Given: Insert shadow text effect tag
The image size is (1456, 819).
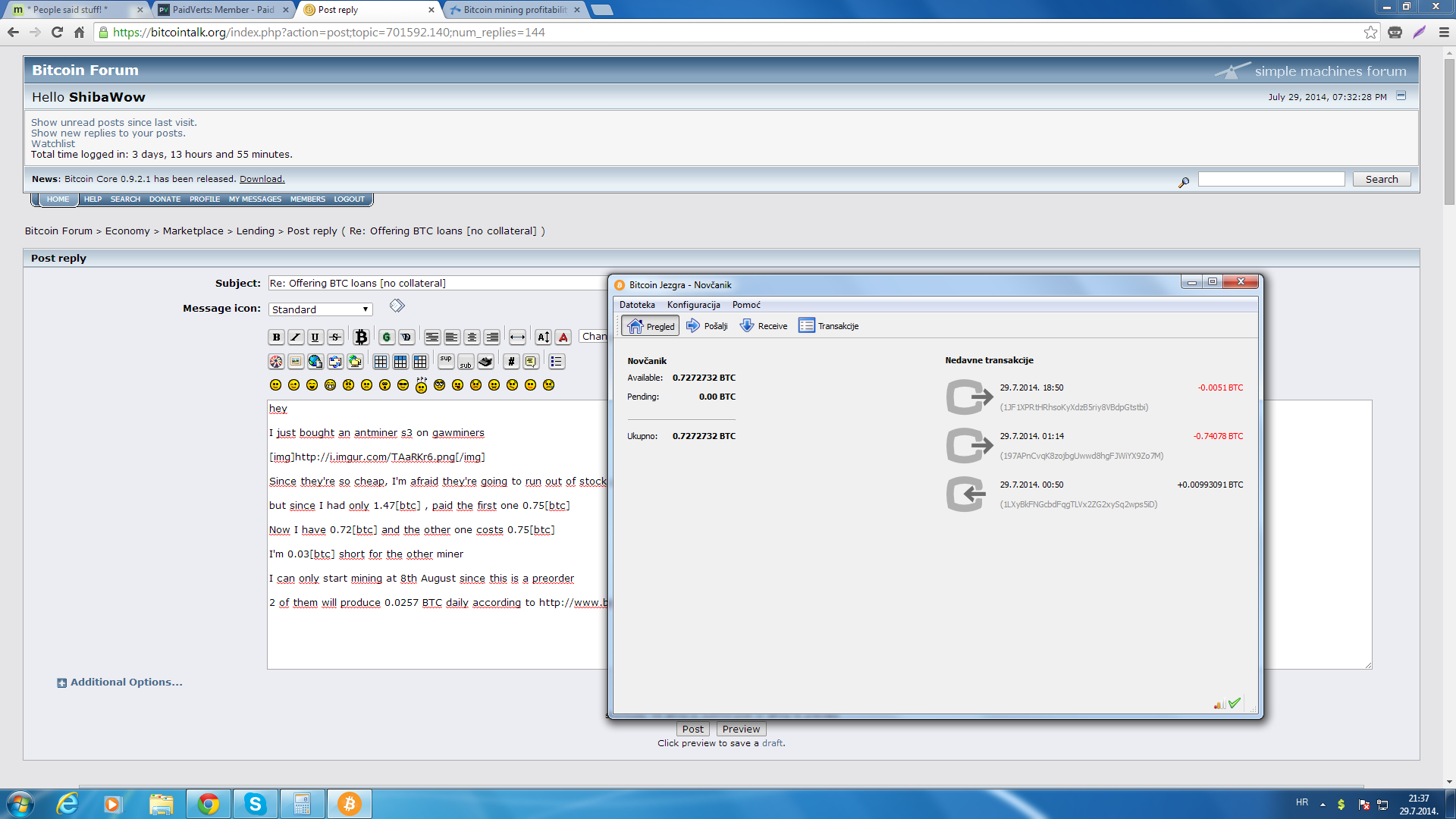Looking at the screenshot, I should pyautogui.click(x=406, y=337).
